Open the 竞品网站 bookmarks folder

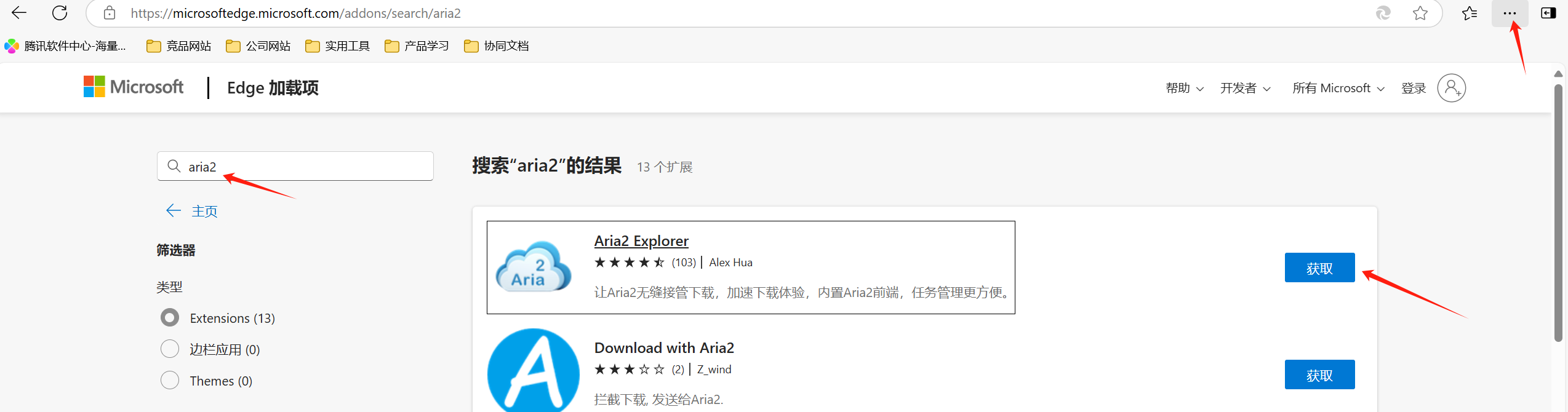pos(179,46)
